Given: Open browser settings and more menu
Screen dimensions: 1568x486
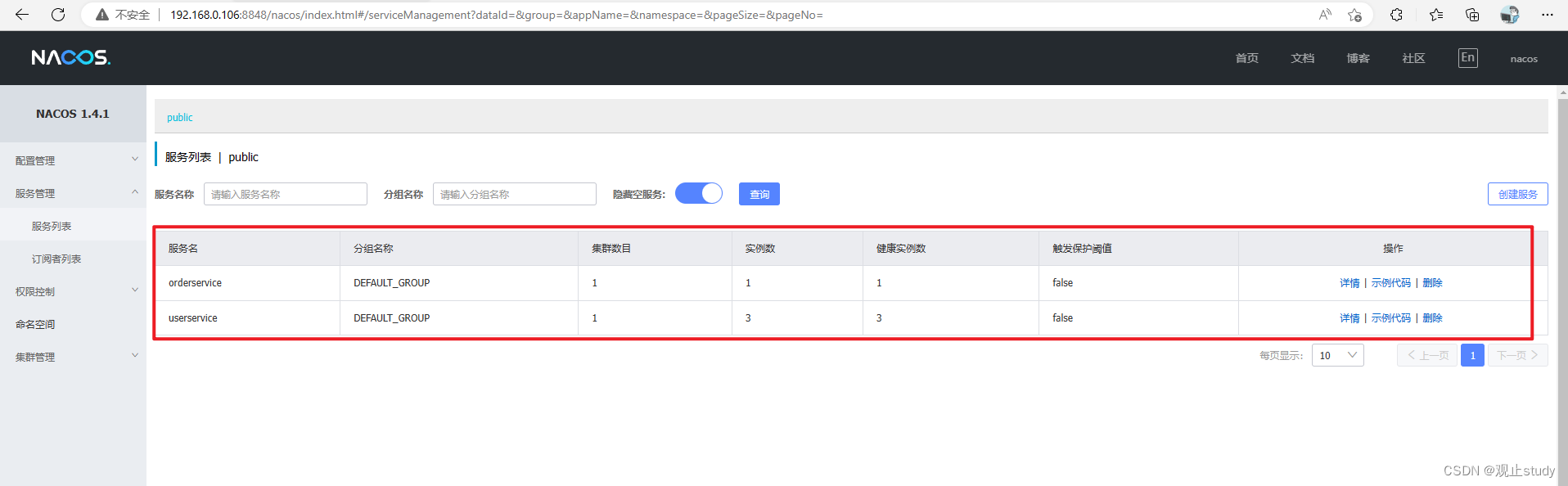Looking at the screenshot, I should (1547, 15).
